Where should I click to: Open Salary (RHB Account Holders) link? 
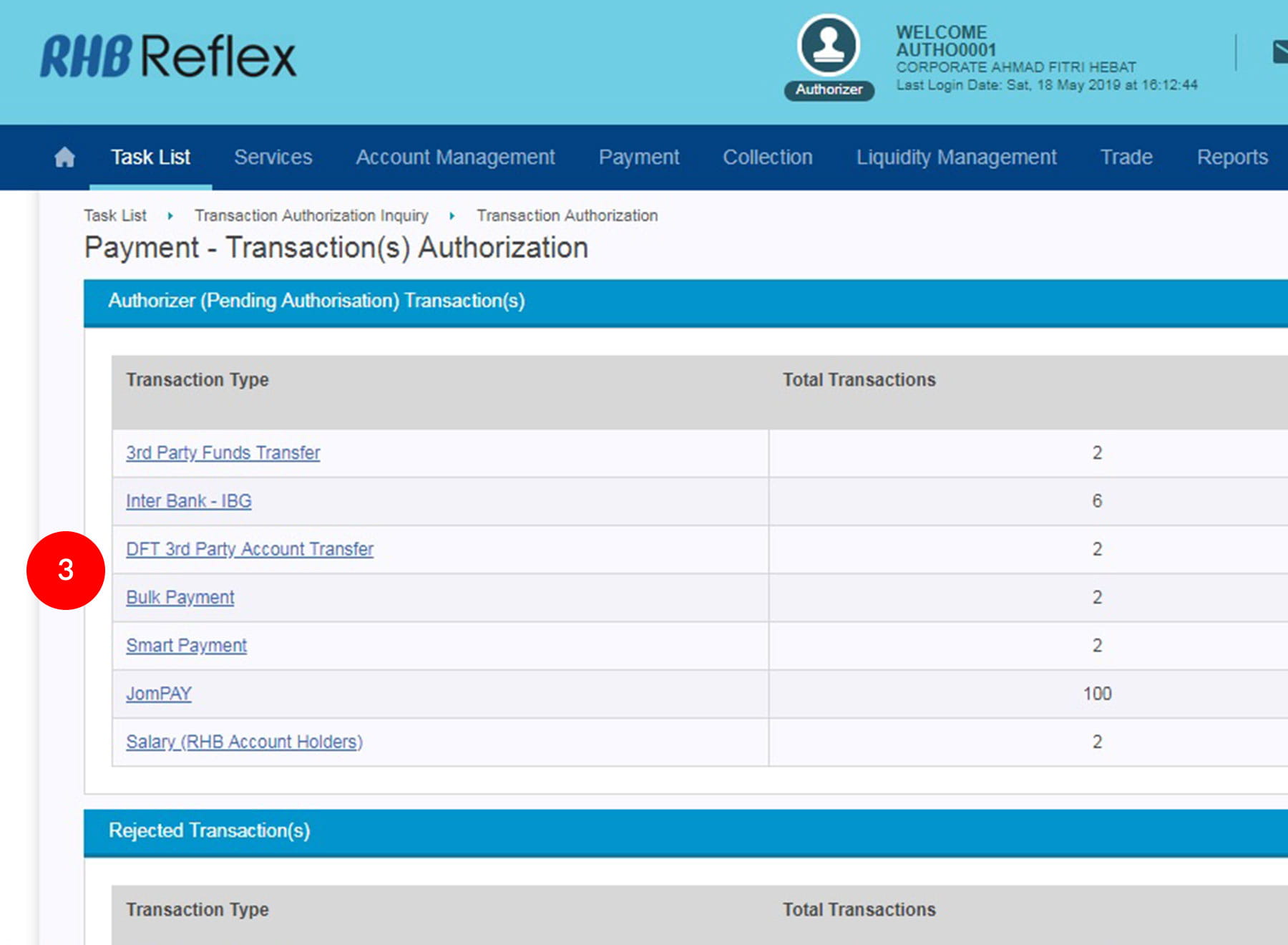[x=244, y=742]
